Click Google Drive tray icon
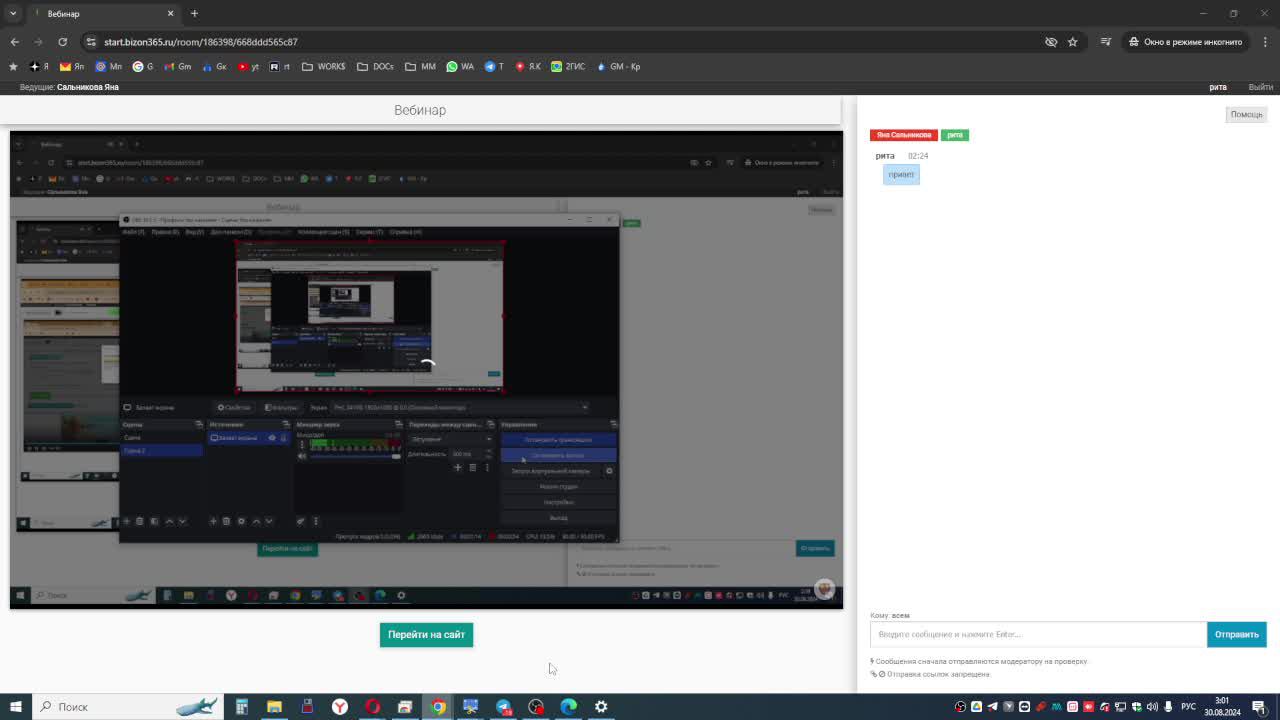The height and width of the screenshot is (720, 1280). pos(976,707)
